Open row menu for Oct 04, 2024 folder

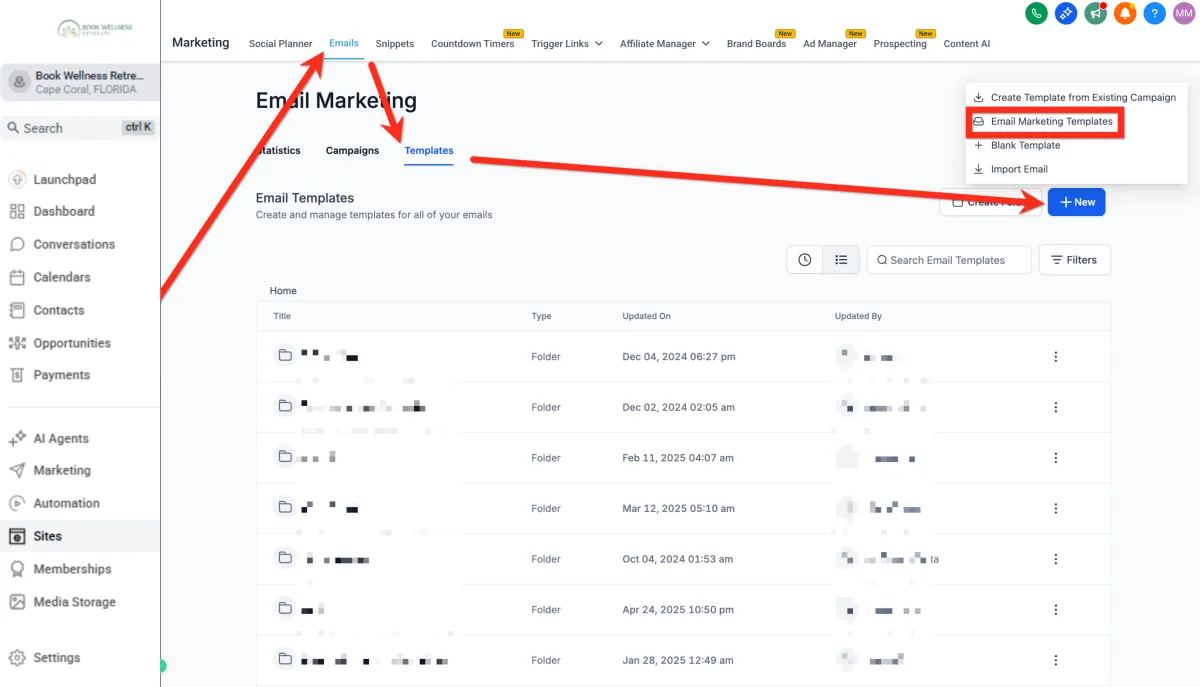(1055, 559)
